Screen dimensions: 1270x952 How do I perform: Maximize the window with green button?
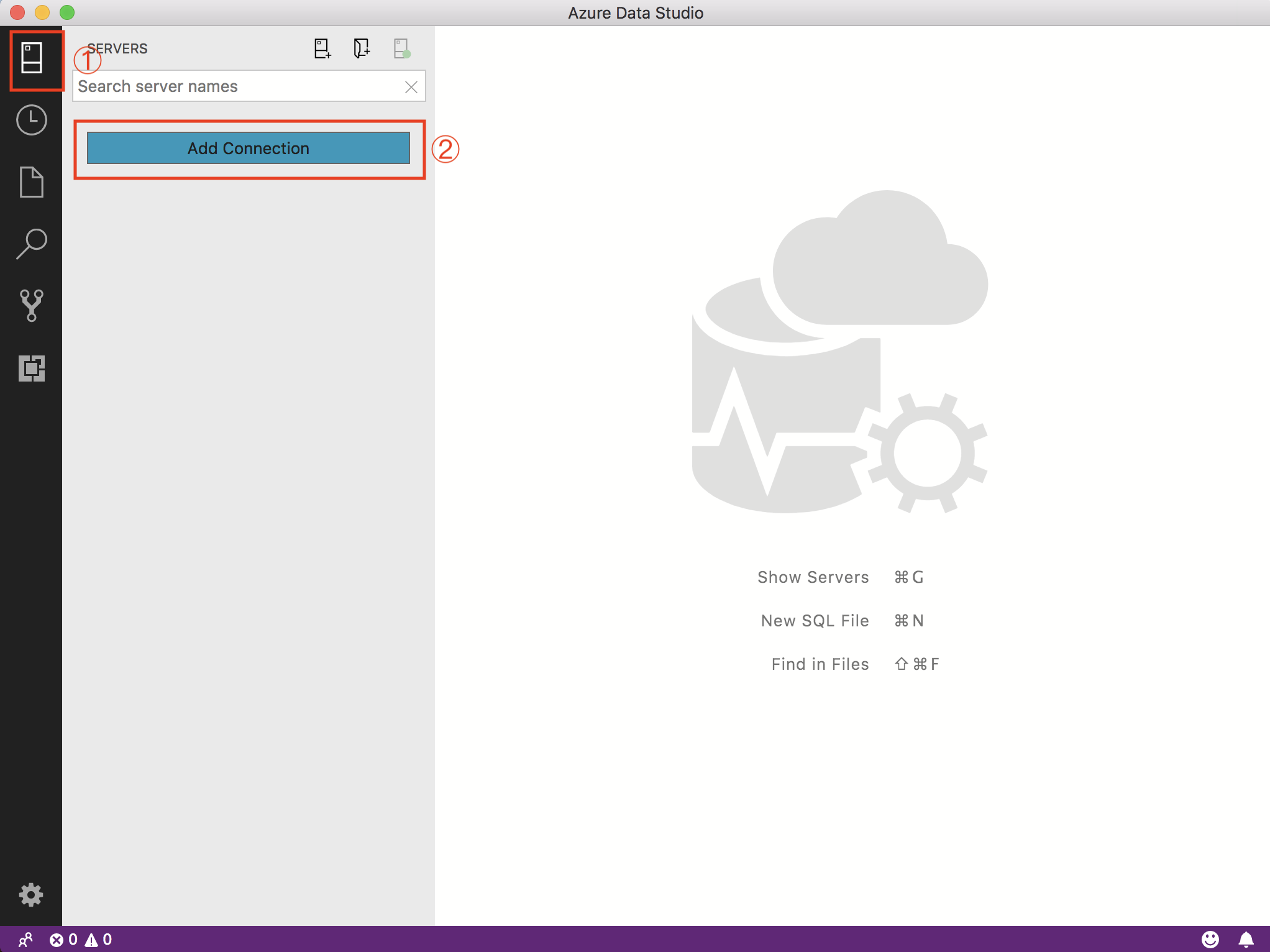point(67,12)
